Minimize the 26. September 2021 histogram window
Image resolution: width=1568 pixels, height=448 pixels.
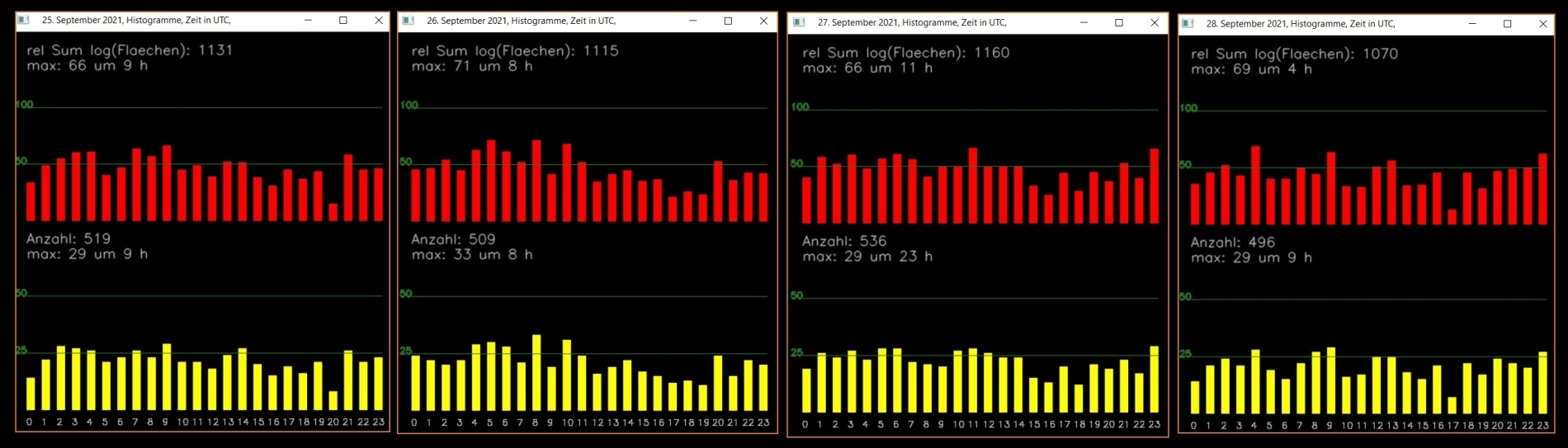[x=692, y=21]
